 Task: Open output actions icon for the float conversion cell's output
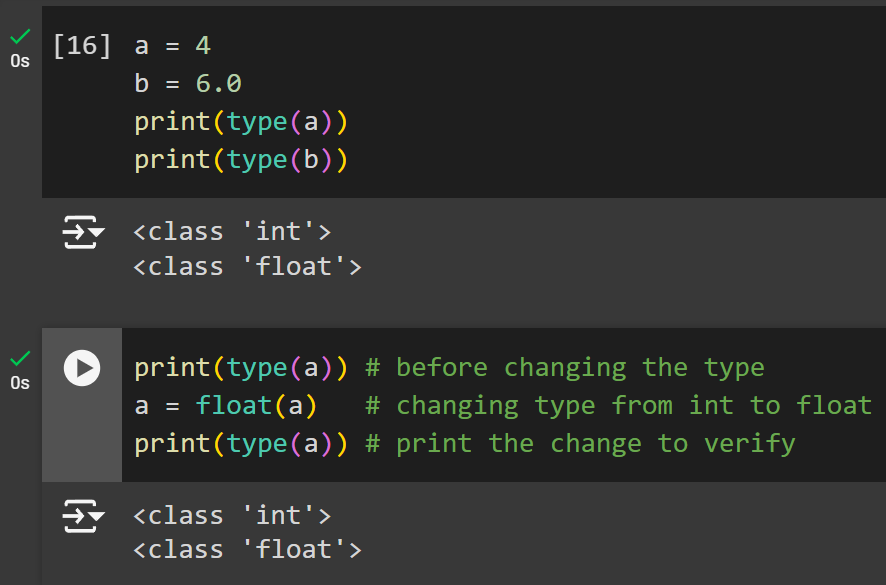84,517
